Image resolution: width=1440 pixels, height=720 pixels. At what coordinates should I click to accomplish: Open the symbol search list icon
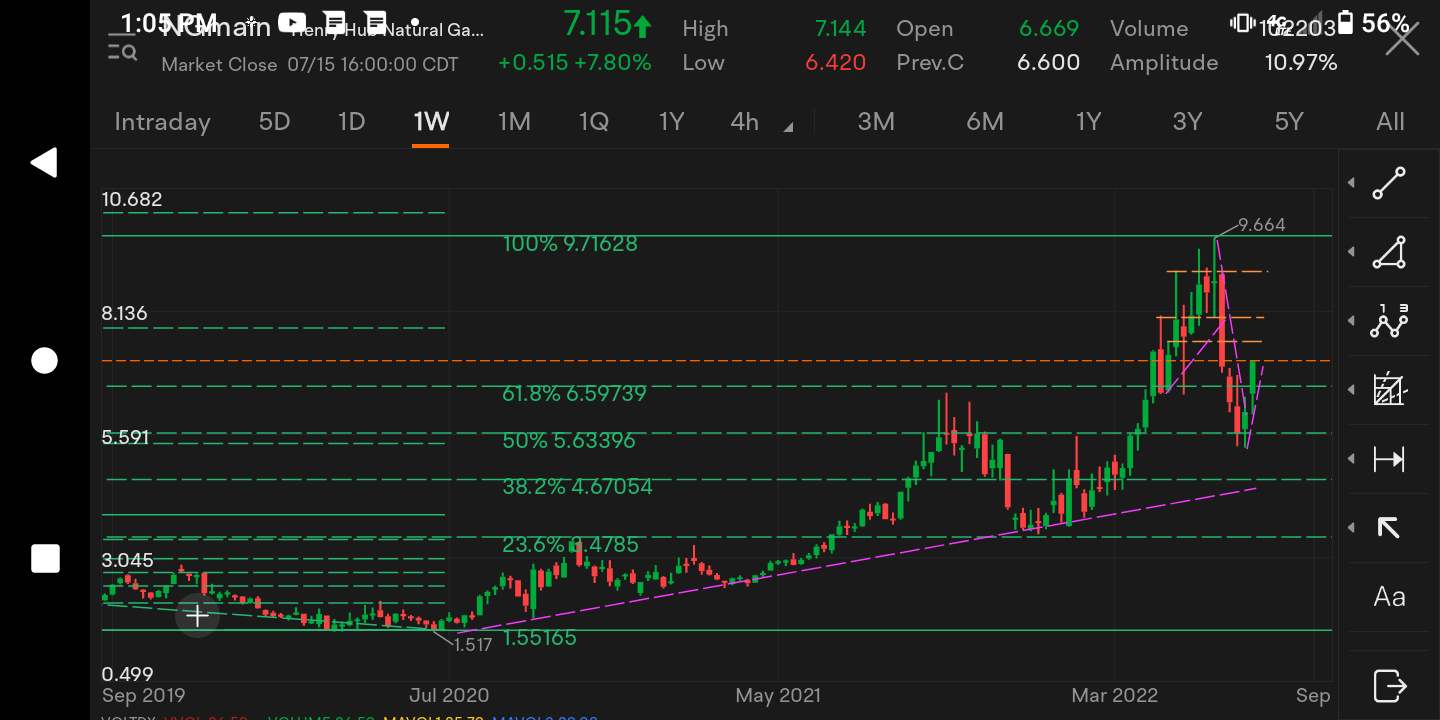pyautogui.click(x=123, y=46)
